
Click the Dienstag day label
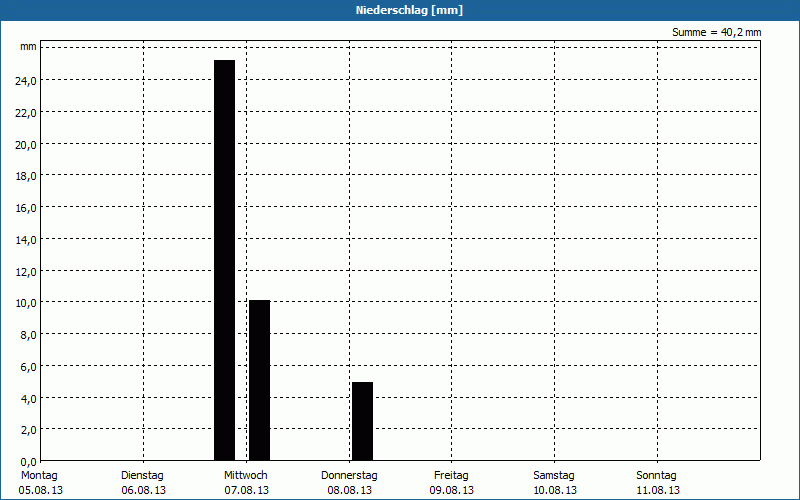click(142, 476)
